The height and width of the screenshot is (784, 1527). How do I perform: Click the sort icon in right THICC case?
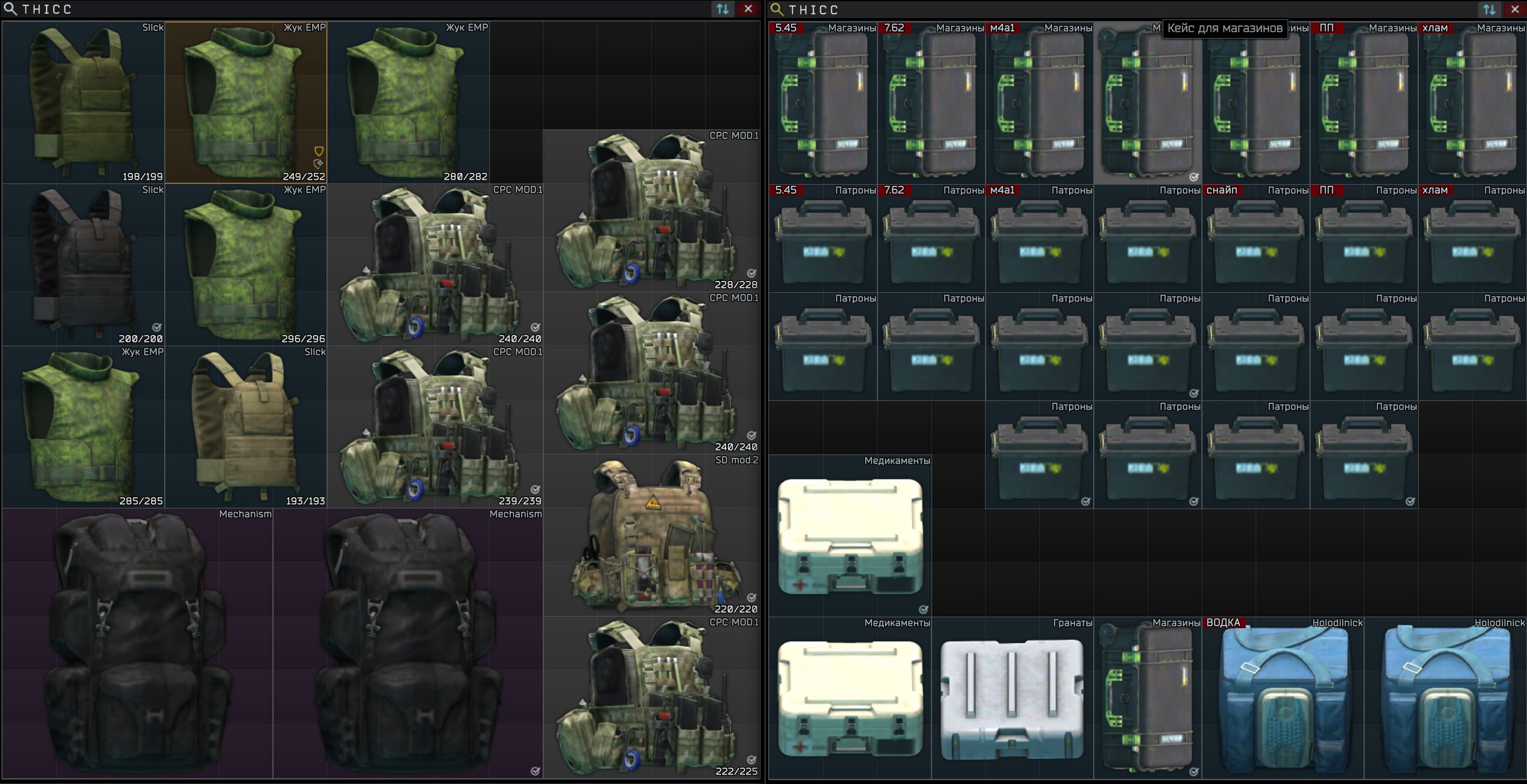tap(1489, 10)
